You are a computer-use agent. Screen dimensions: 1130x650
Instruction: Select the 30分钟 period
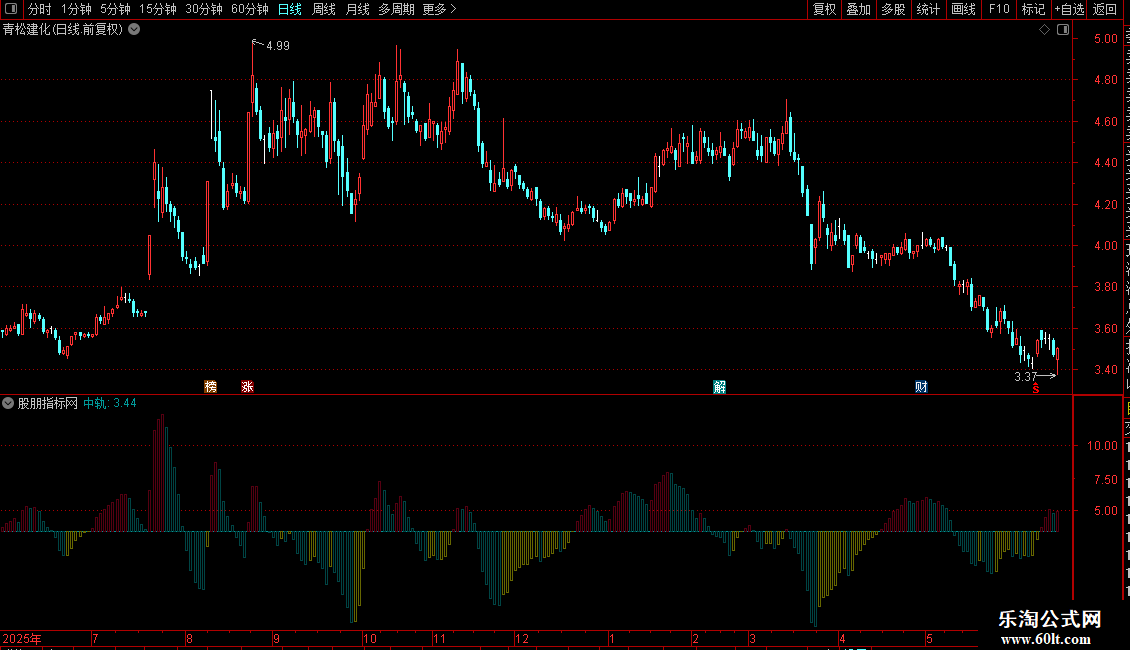[203, 9]
